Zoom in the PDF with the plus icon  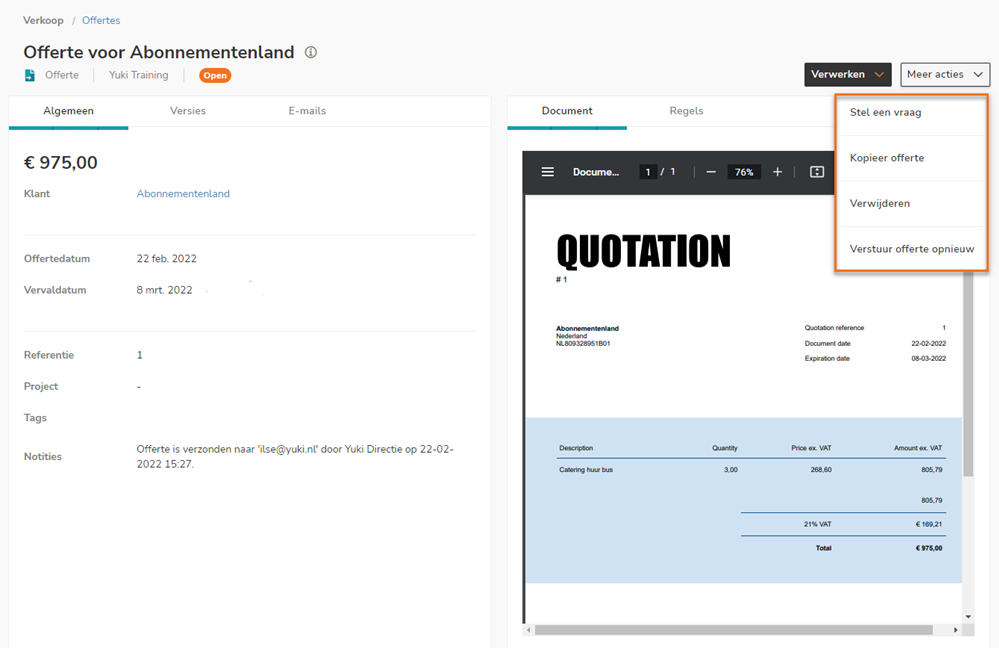777,172
